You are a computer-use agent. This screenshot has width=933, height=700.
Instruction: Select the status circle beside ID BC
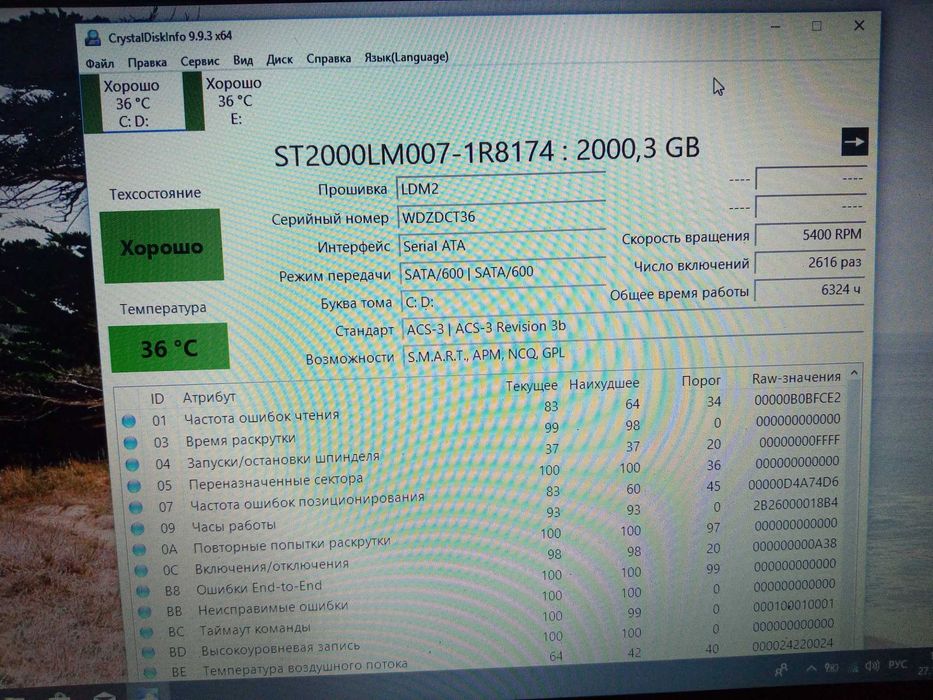[146, 632]
